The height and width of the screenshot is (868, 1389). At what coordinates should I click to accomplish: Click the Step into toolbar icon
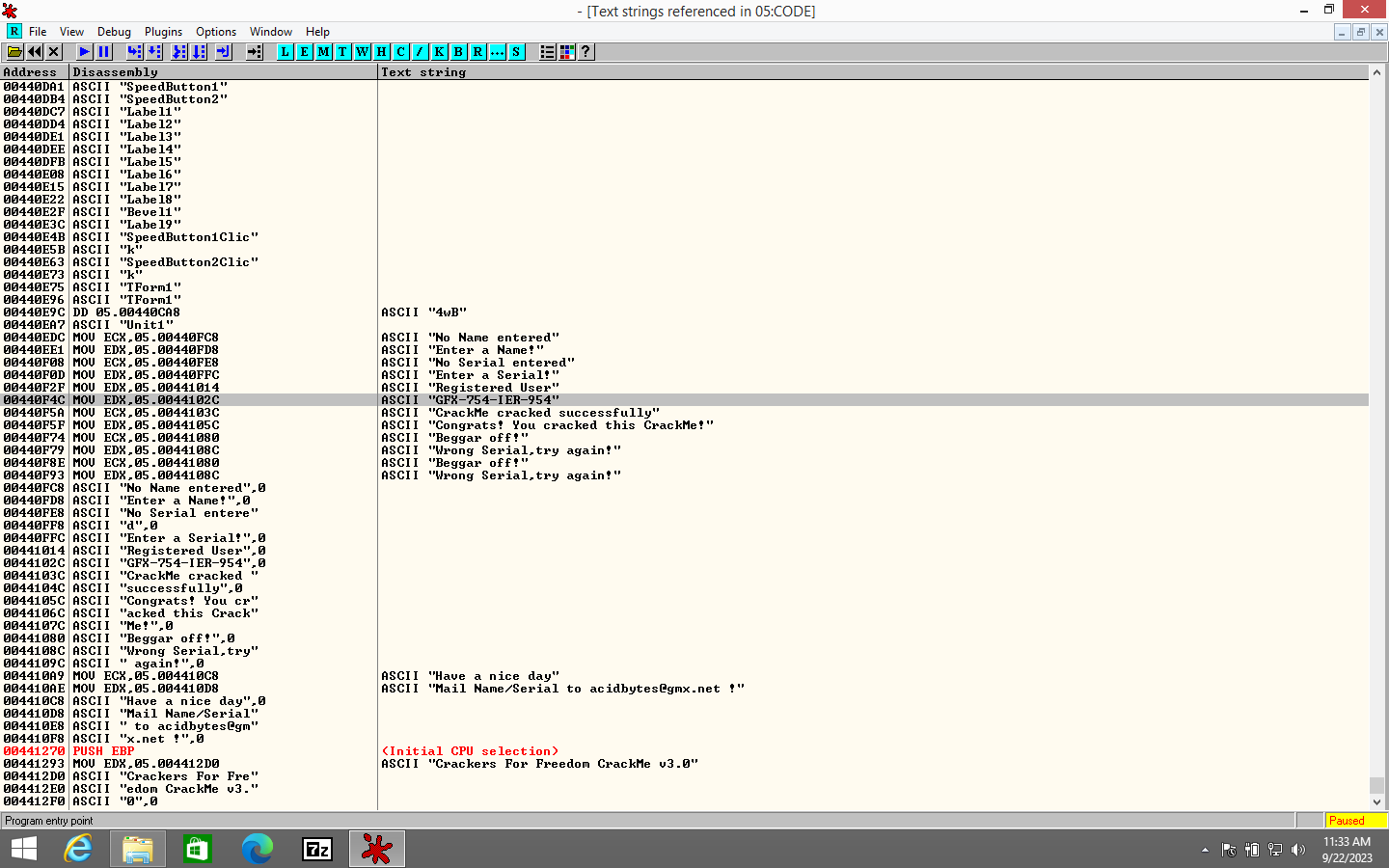(x=135, y=52)
